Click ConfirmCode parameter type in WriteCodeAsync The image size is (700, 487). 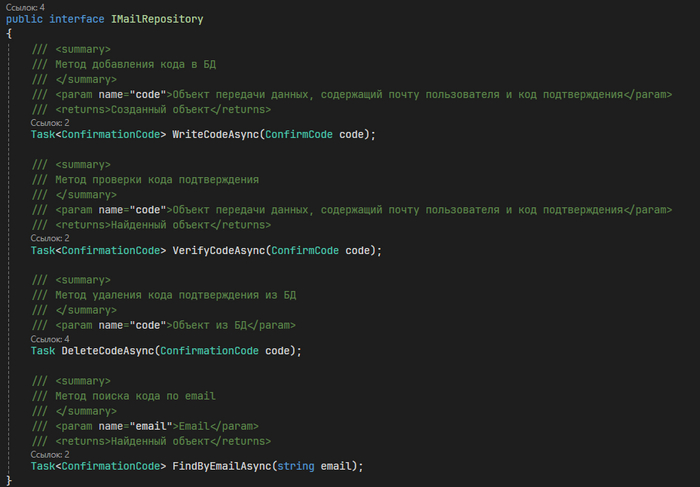pyautogui.click(x=303, y=135)
